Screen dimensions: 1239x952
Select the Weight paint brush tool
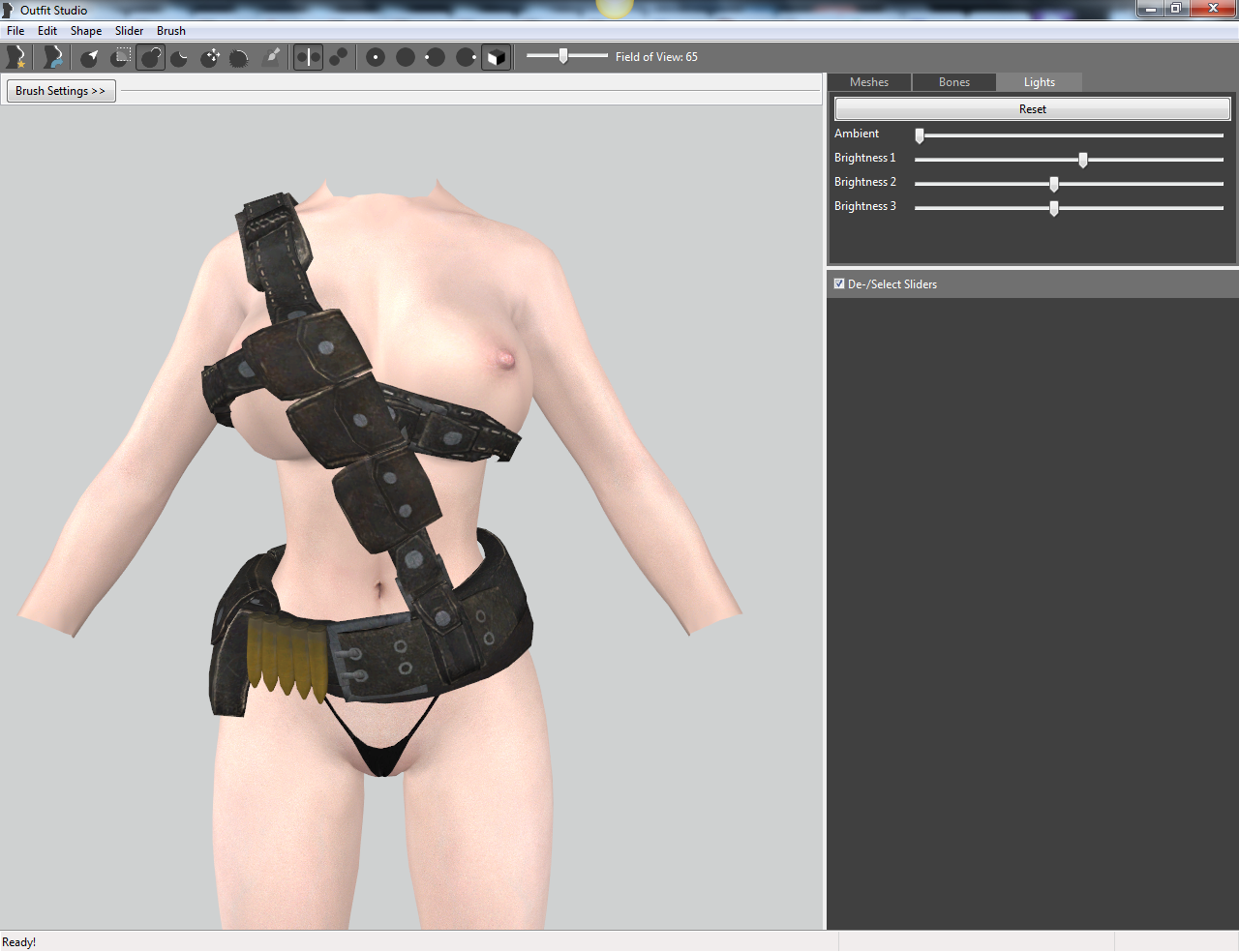[x=272, y=57]
